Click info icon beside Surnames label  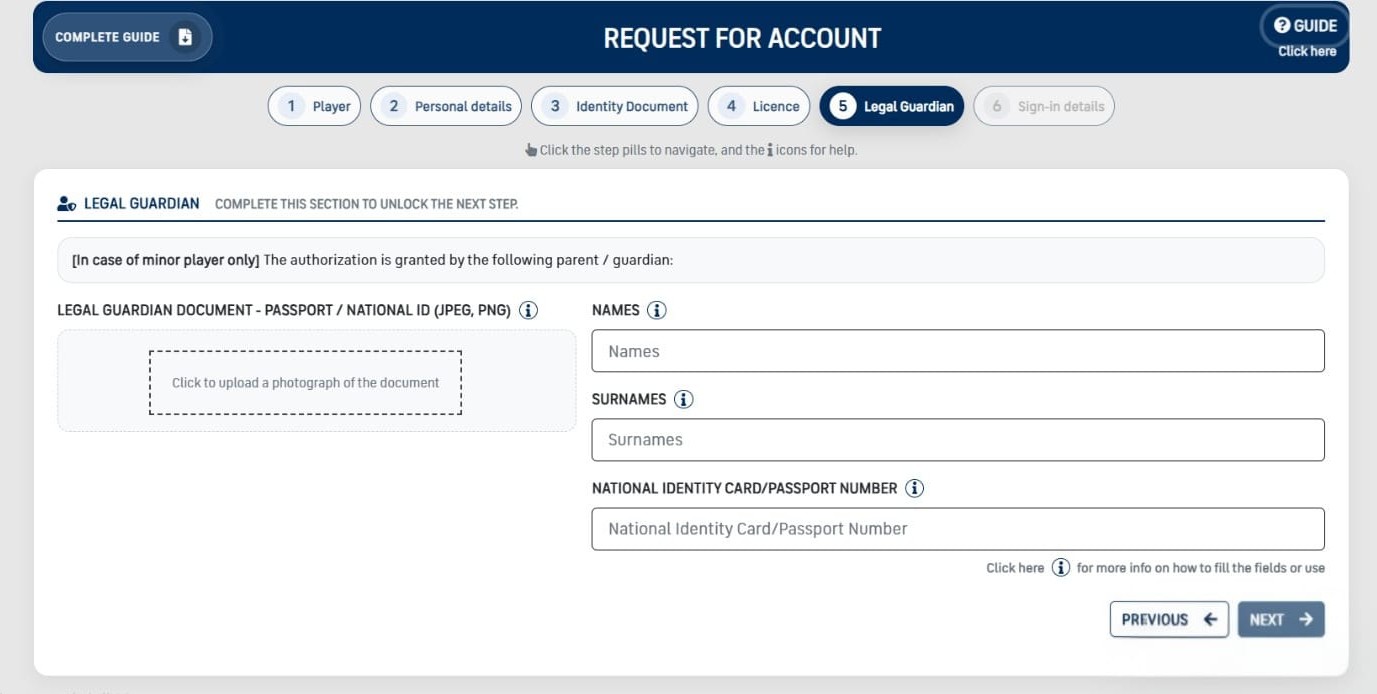(683, 399)
